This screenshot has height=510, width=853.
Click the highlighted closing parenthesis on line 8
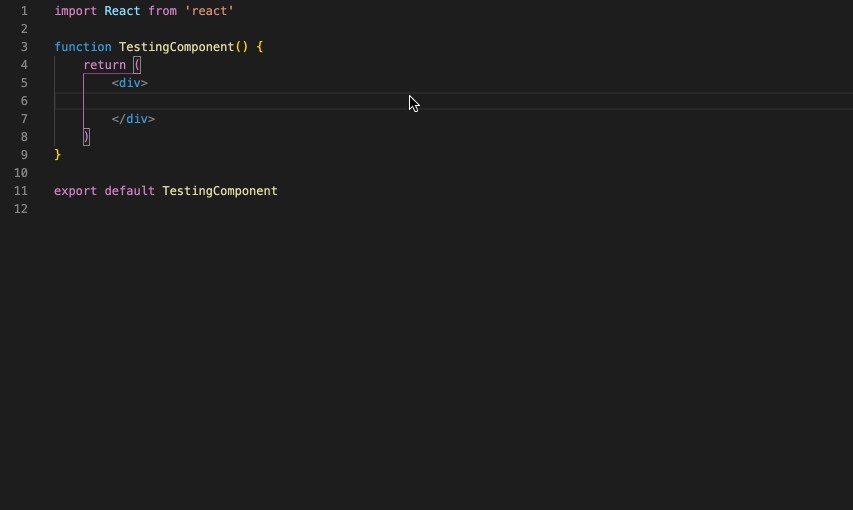[86, 137]
